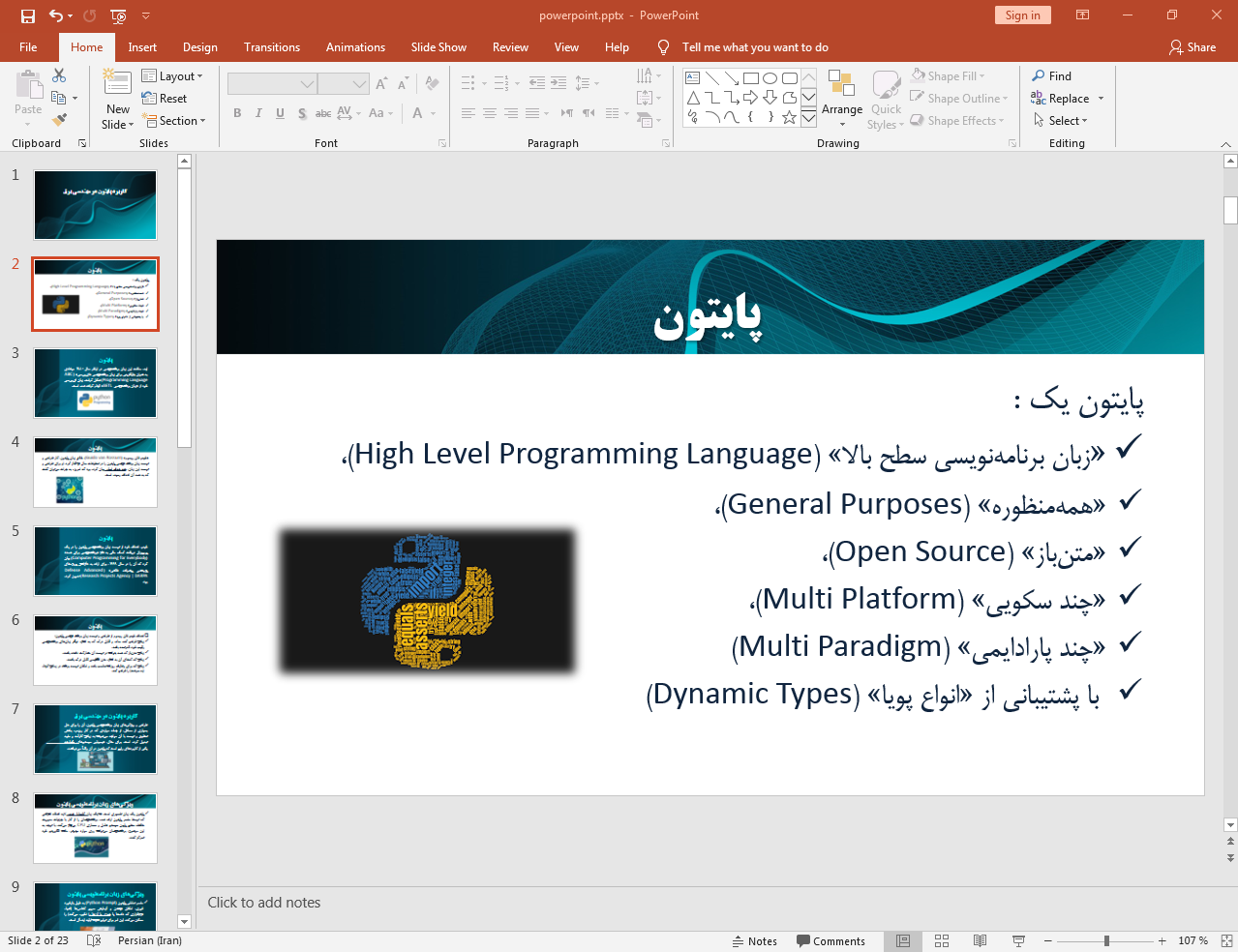This screenshot has width=1238, height=952.
Task: Expand the shapes gallery More arrow
Action: (x=808, y=118)
